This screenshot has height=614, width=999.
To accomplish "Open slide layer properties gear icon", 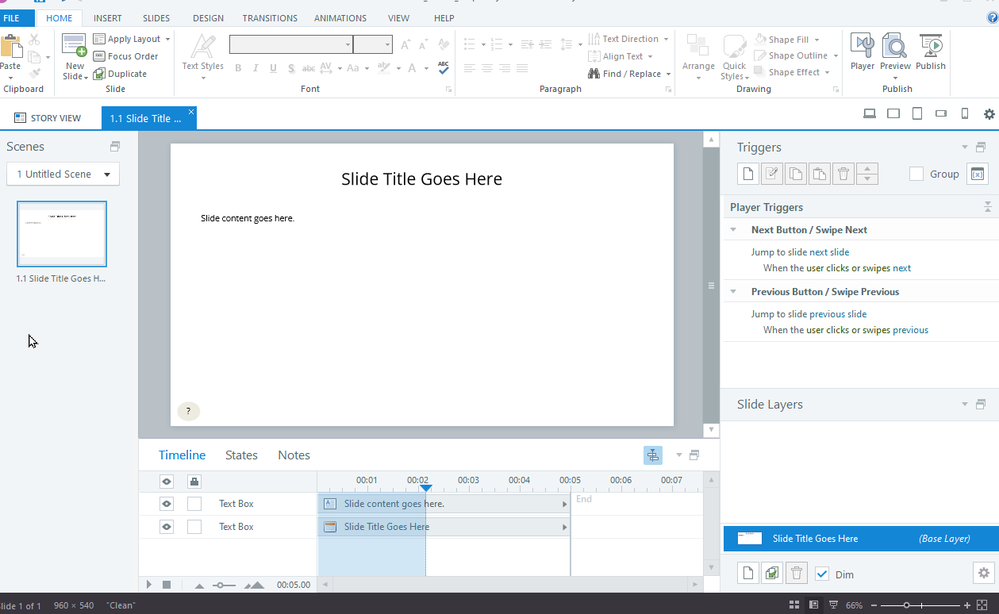I will point(981,573).
